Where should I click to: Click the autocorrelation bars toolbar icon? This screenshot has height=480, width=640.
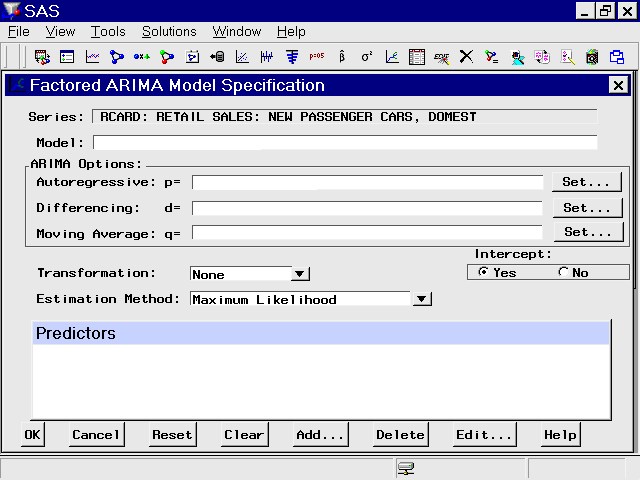pos(292,57)
